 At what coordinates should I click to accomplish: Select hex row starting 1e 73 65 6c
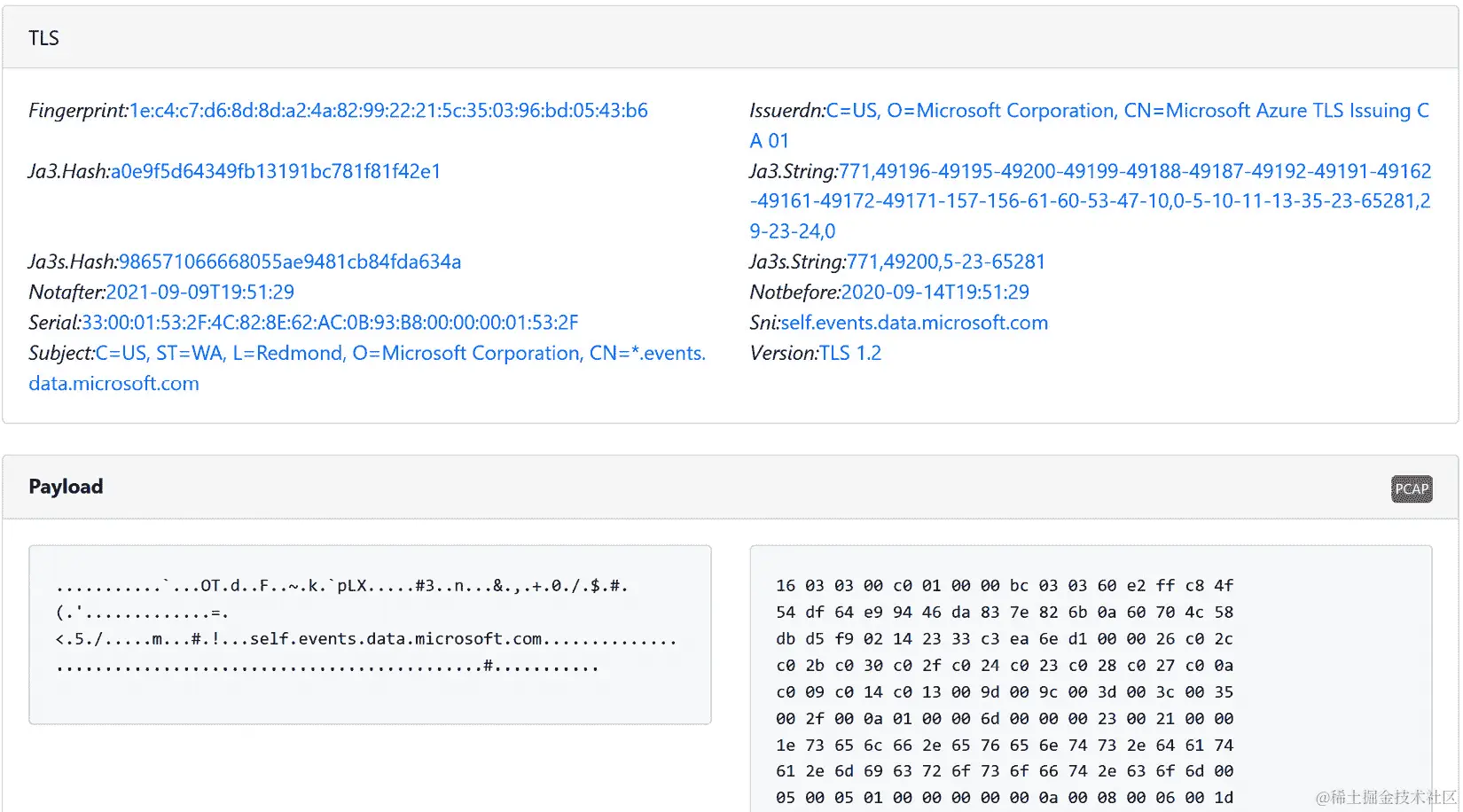(x=1005, y=745)
